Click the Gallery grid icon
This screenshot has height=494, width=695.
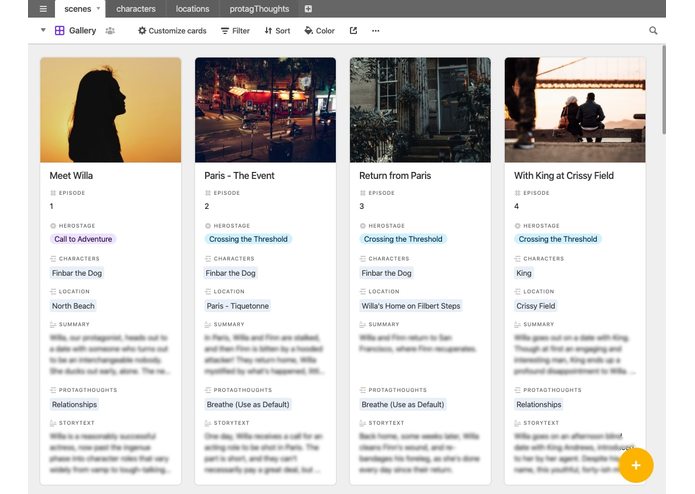59,31
